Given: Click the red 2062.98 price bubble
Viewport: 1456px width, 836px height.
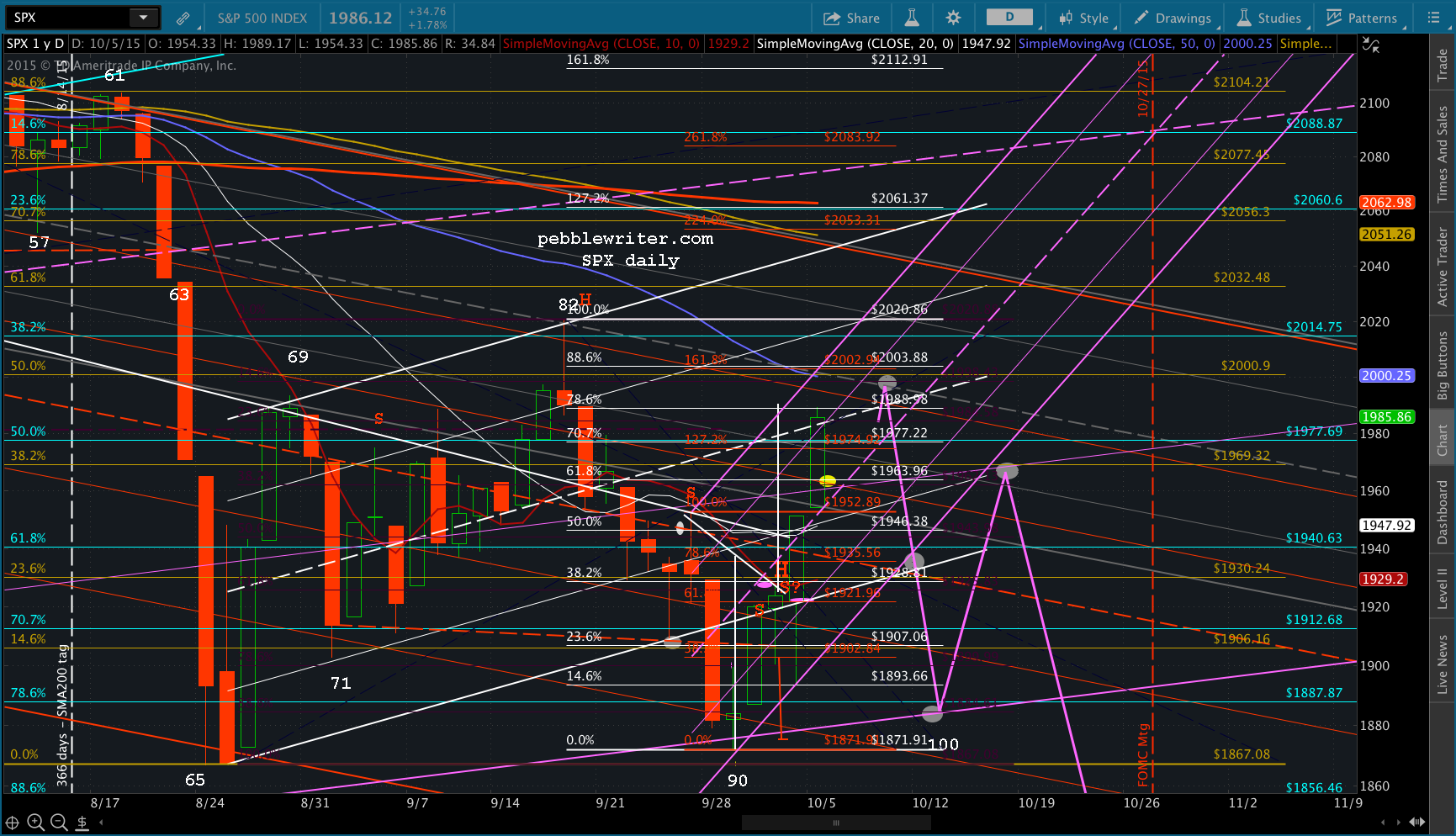Looking at the screenshot, I should pos(1387,202).
